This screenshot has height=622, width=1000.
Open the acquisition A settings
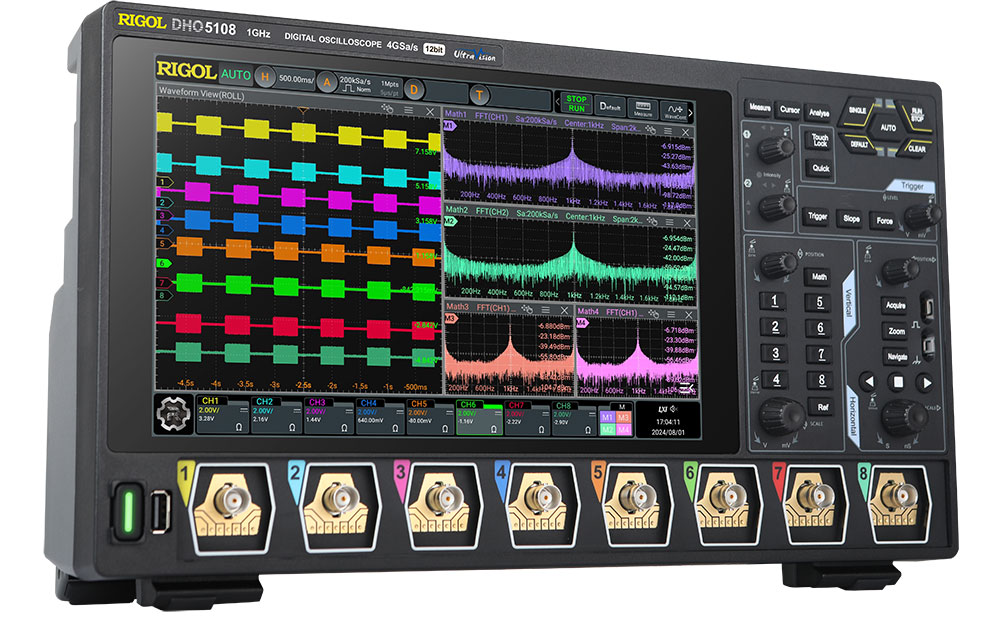click(x=327, y=82)
